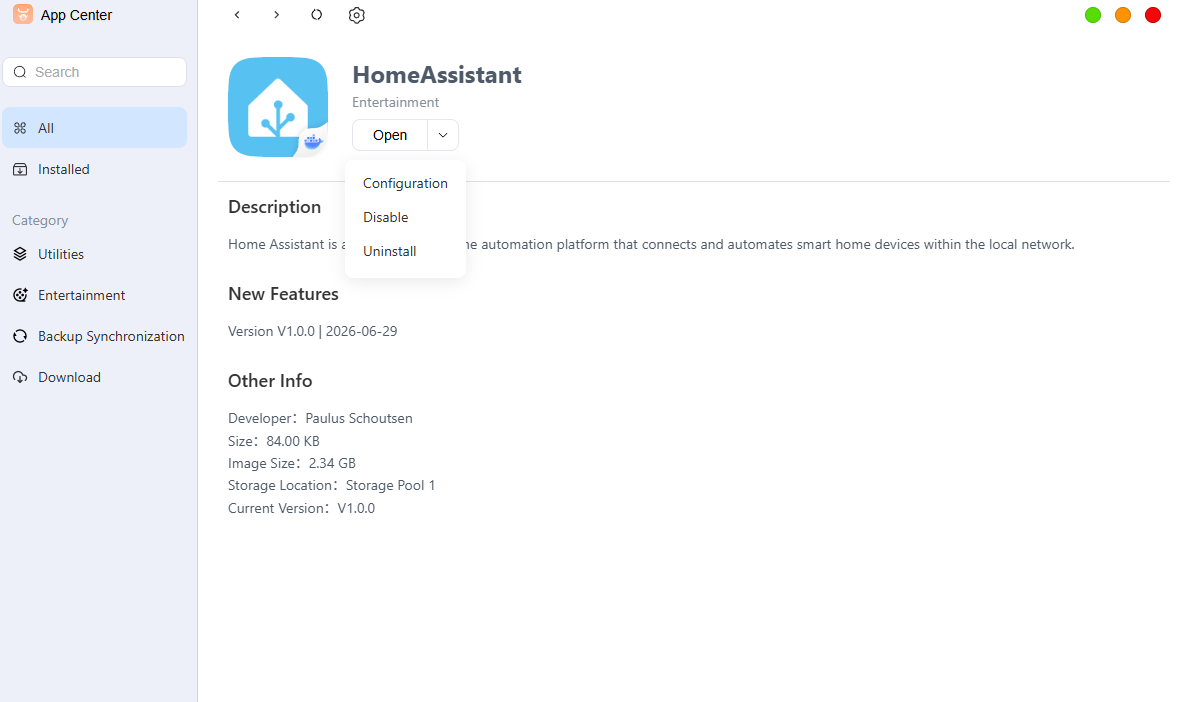Go back with the left arrow
Viewport: 1177px width, 702px height.
click(x=237, y=15)
